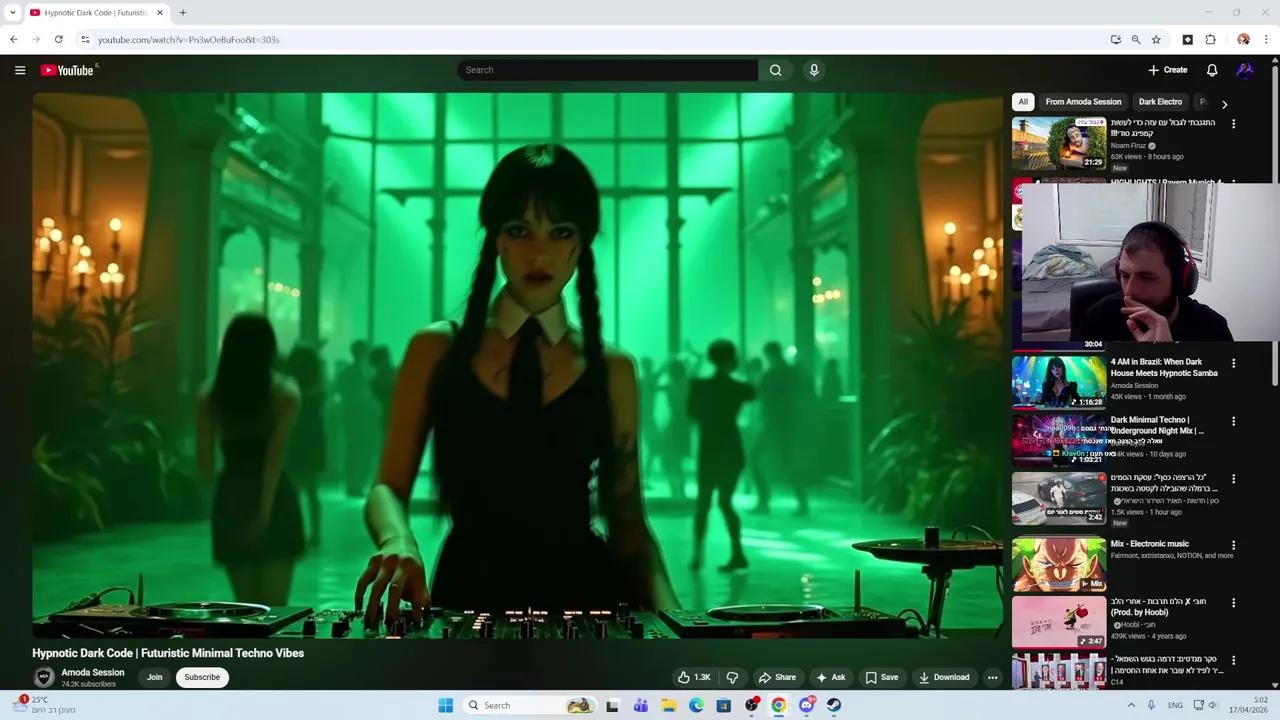Open the notifications bell
Image resolution: width=1280 pixels, height=720 pixels.
pyautogui.click(x=1212, y=70)
